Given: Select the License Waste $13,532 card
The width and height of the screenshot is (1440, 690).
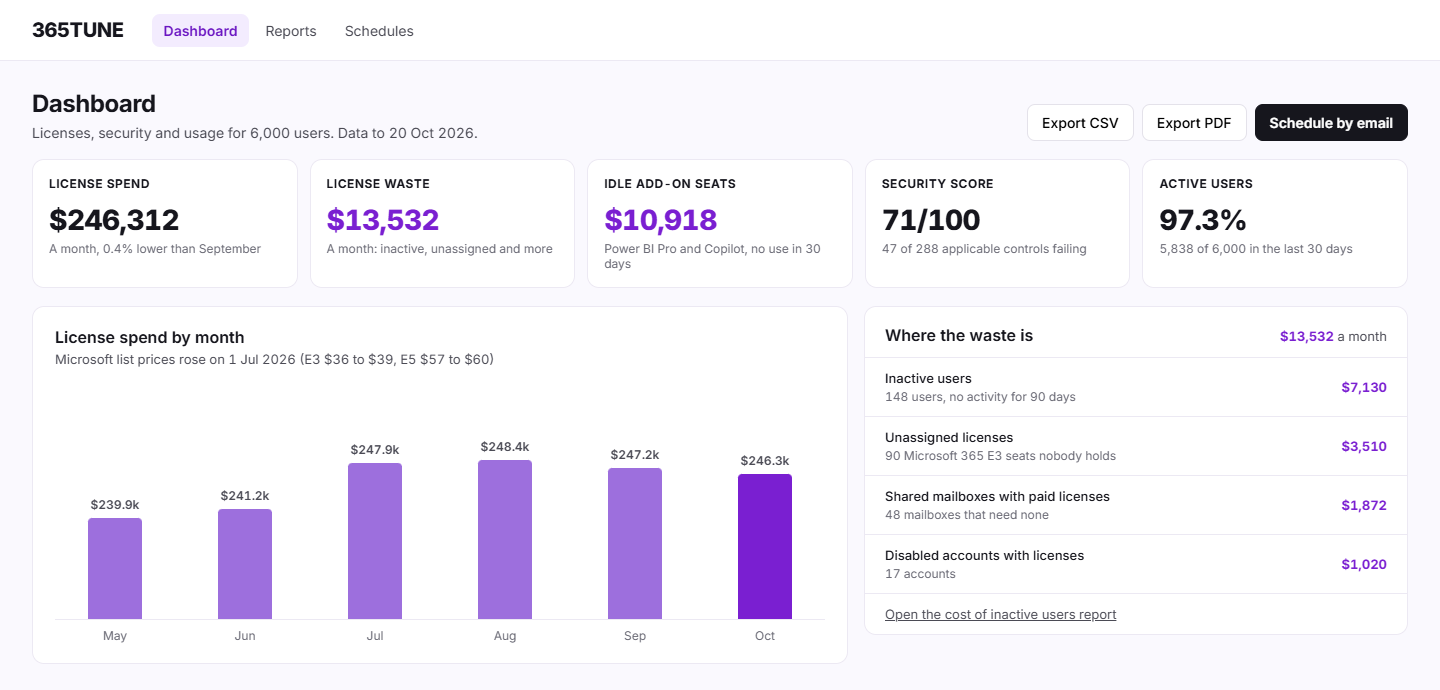Looking at the screenshot, I should (x=442, y=223).
